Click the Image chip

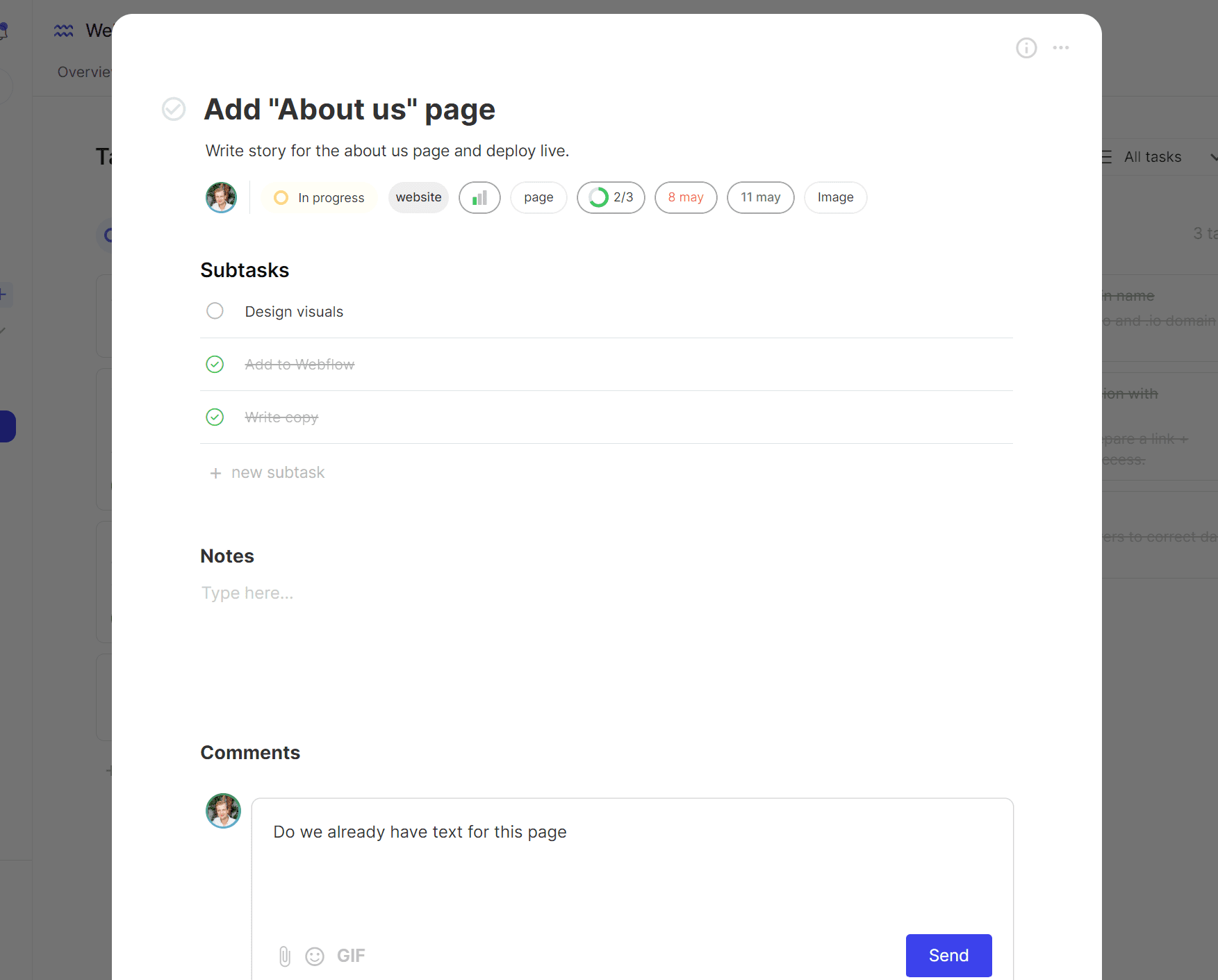coord(835,198)
